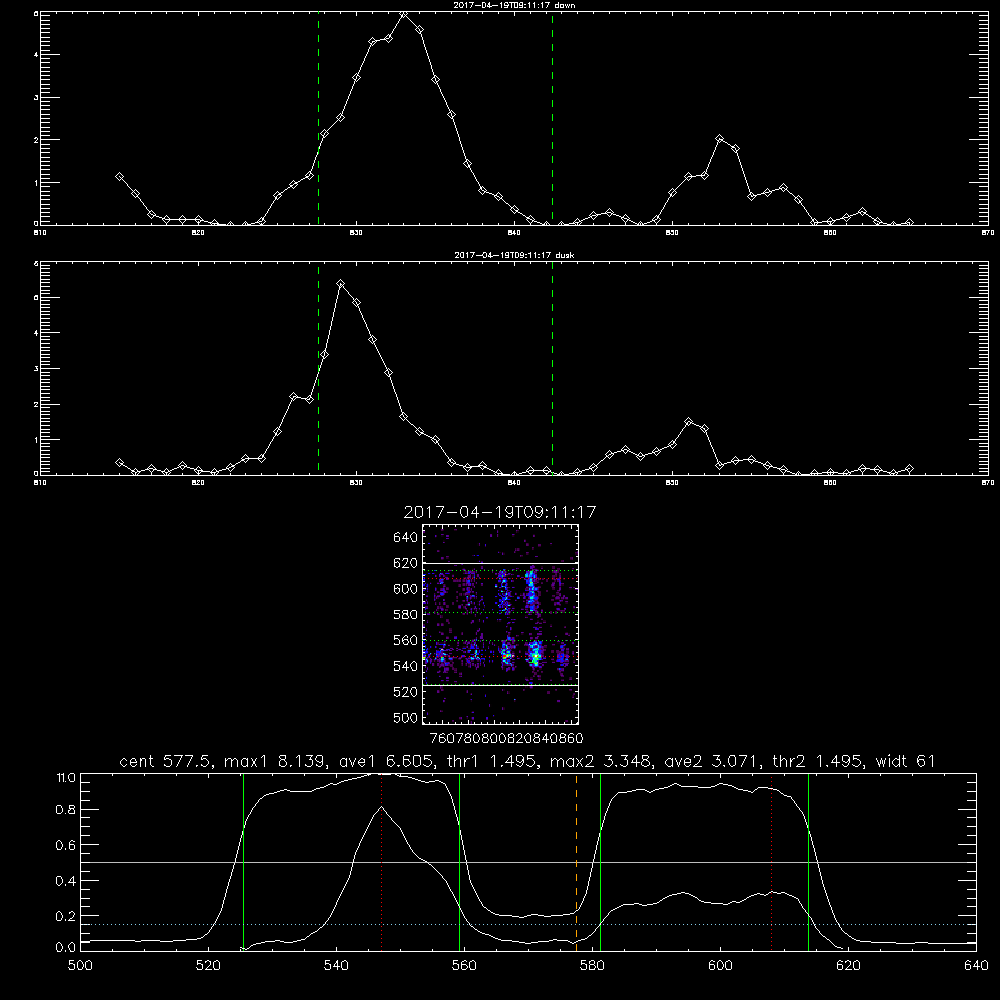The image size is (1000, 1000).
Task: Click the solid green line near 525 in bottom plot
Action: tap(243, 861)
